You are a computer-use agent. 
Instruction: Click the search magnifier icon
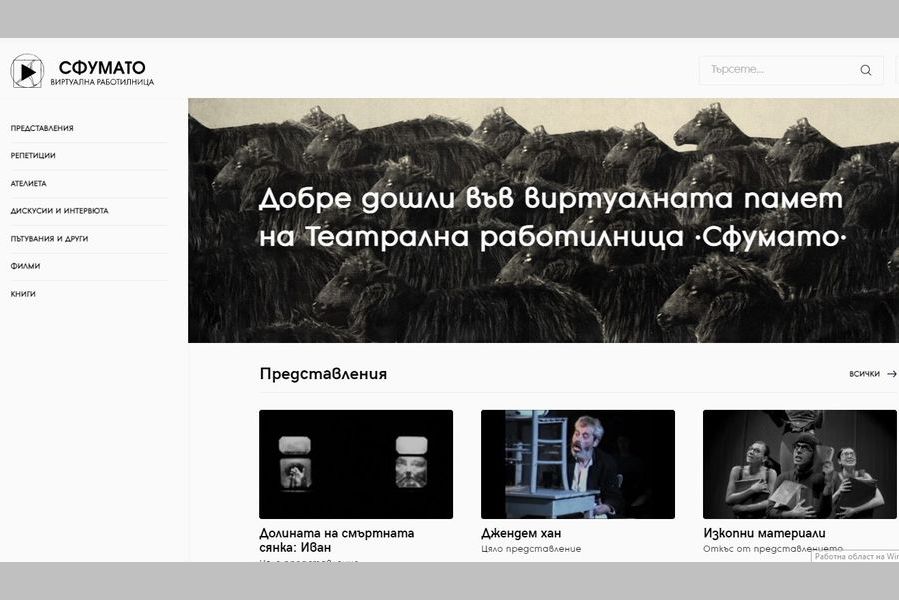click(x=866, y=70)
